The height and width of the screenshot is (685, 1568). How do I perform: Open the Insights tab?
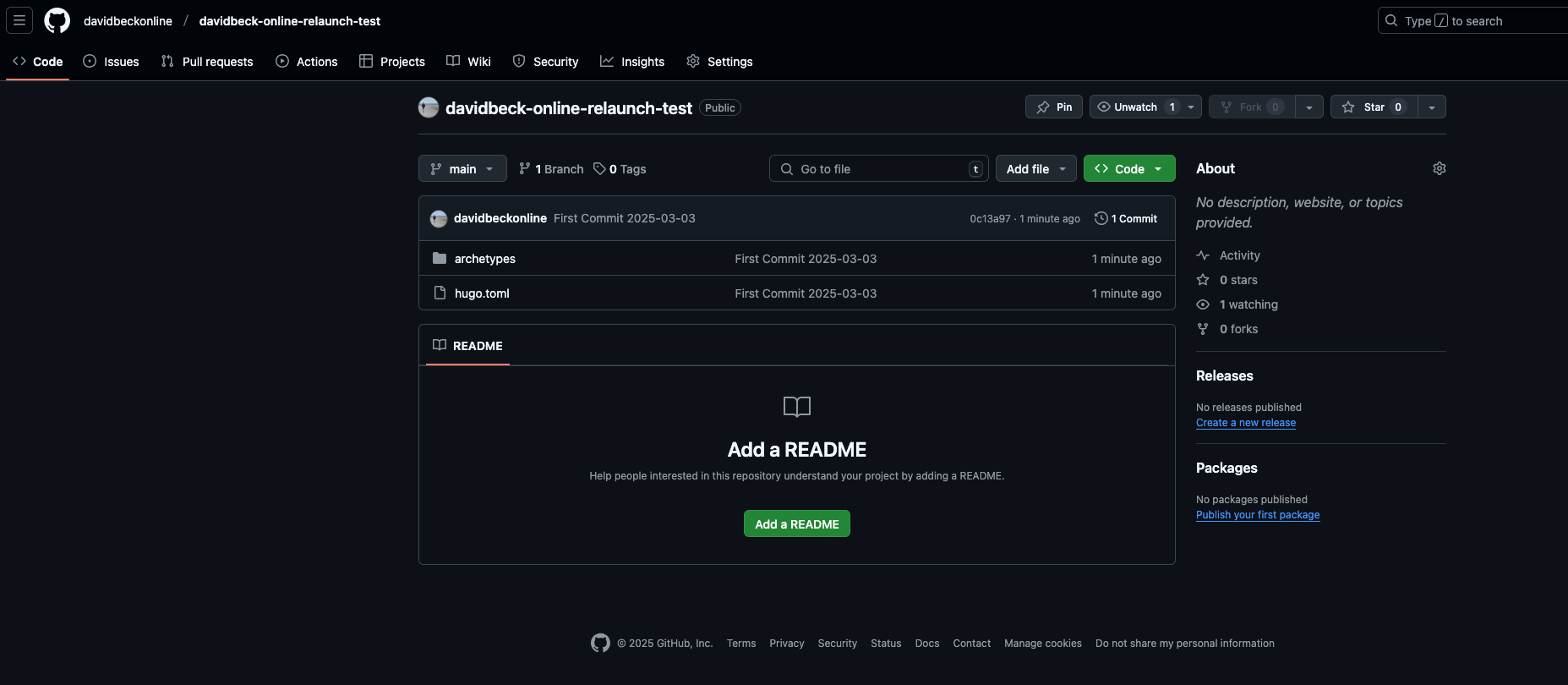point(633,61)
